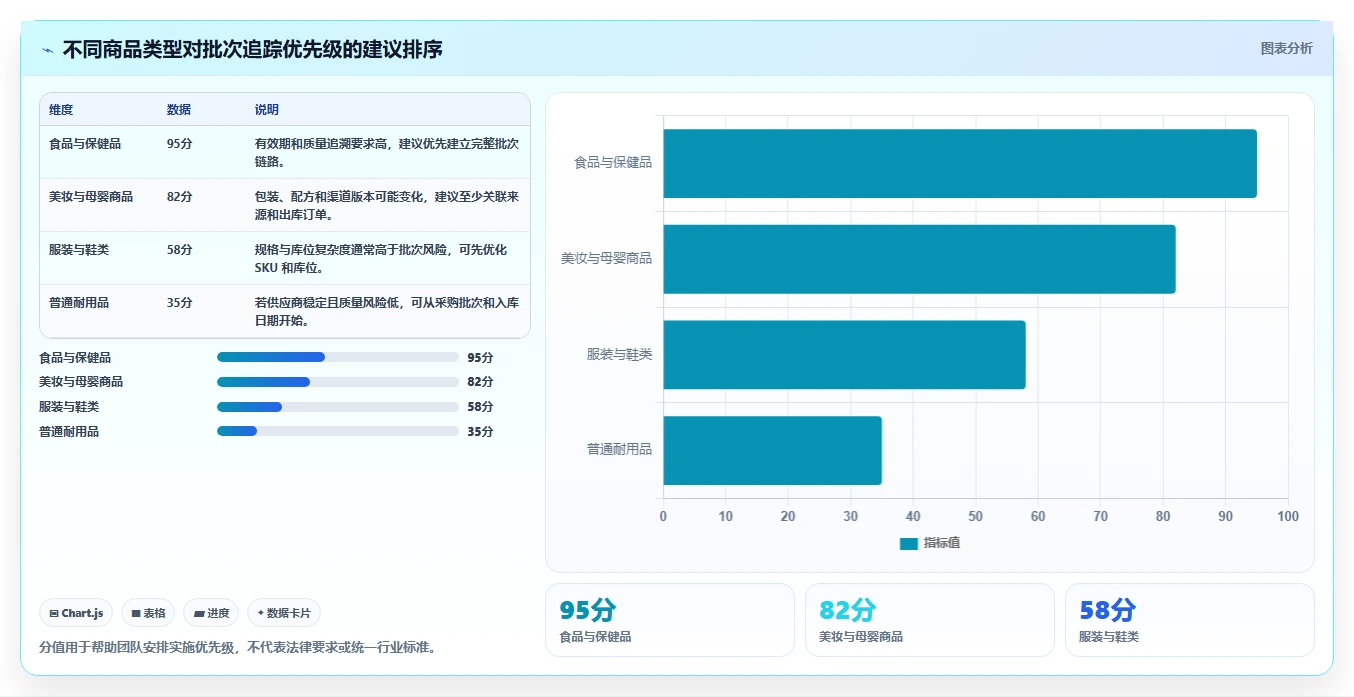Click the 普通耐用品 table cell
The image size is (1354, 697).
[x=79, y=303]
